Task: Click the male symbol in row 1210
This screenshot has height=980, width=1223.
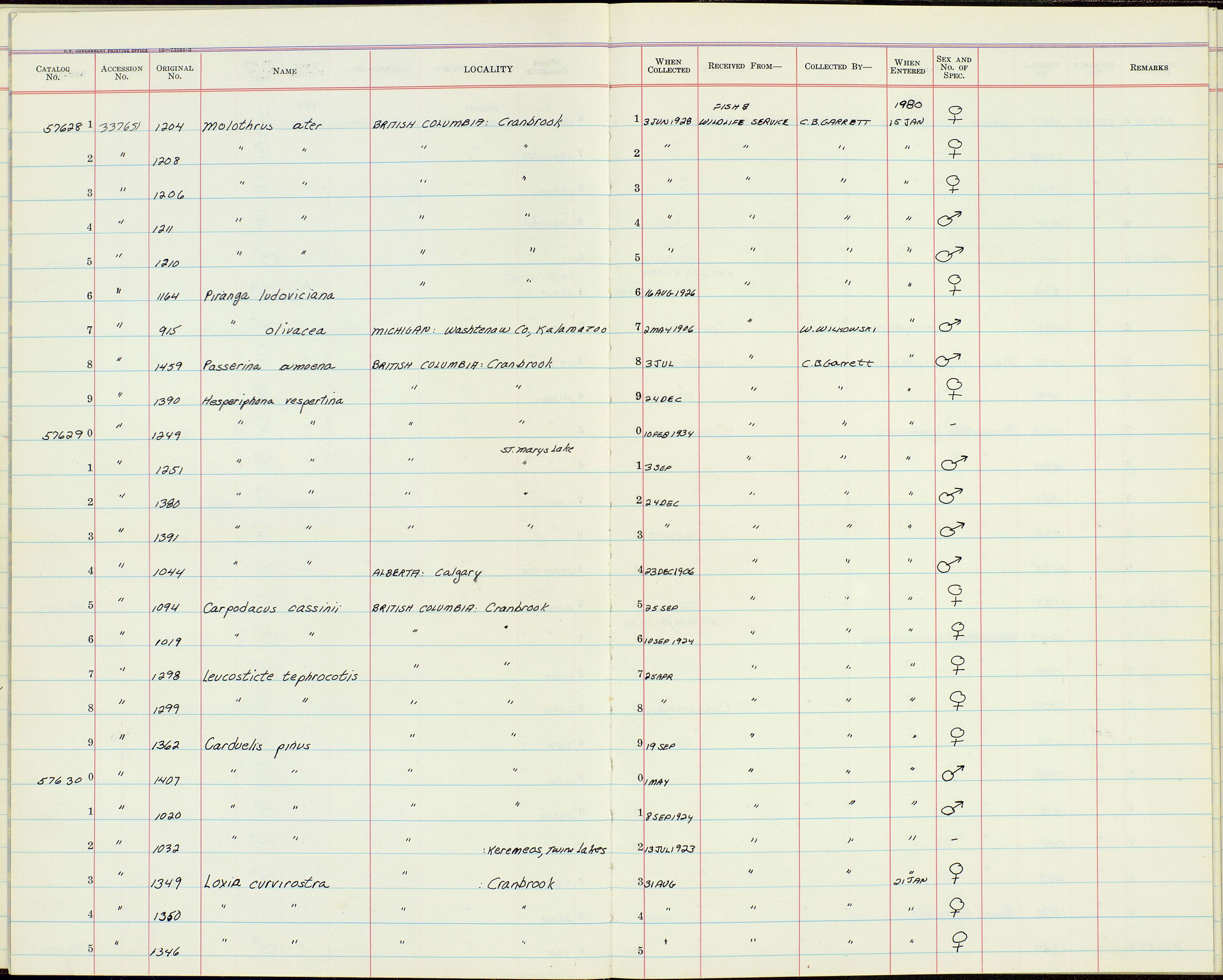Action: pyautogui.click(x=950, y=255)
